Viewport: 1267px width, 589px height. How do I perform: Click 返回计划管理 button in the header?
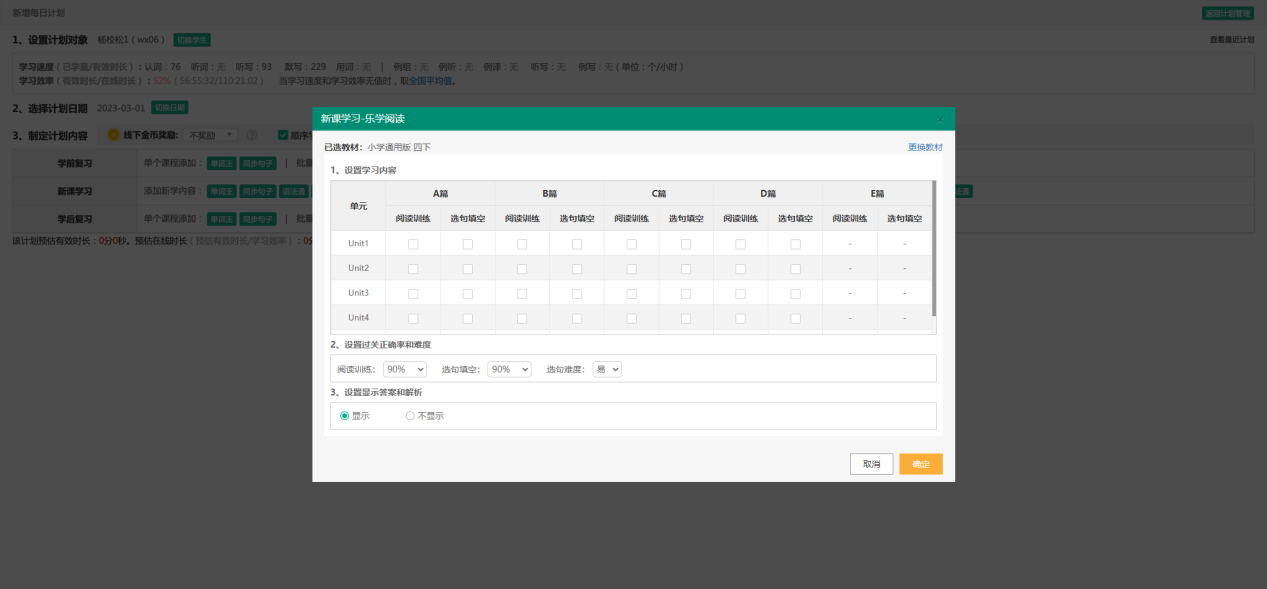coord(1227,13)
